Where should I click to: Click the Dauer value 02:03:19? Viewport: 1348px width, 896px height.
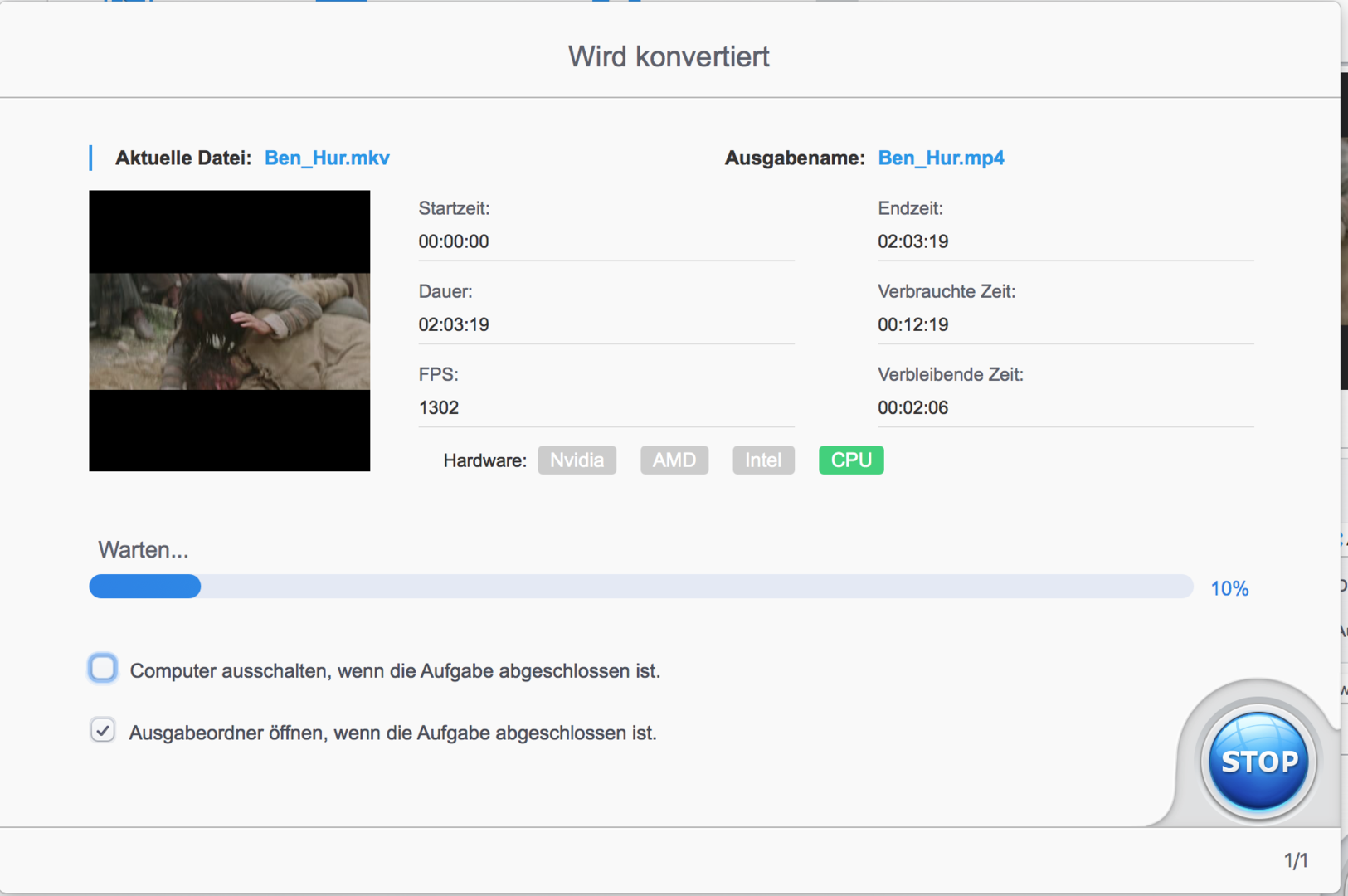tap(454, 324)
